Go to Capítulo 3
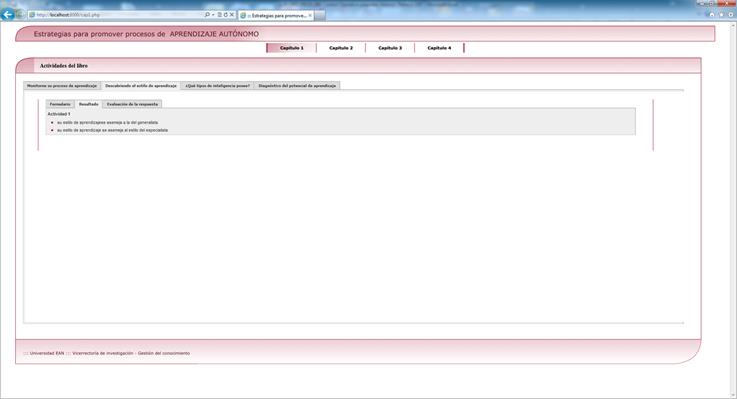 coord(390,48)
